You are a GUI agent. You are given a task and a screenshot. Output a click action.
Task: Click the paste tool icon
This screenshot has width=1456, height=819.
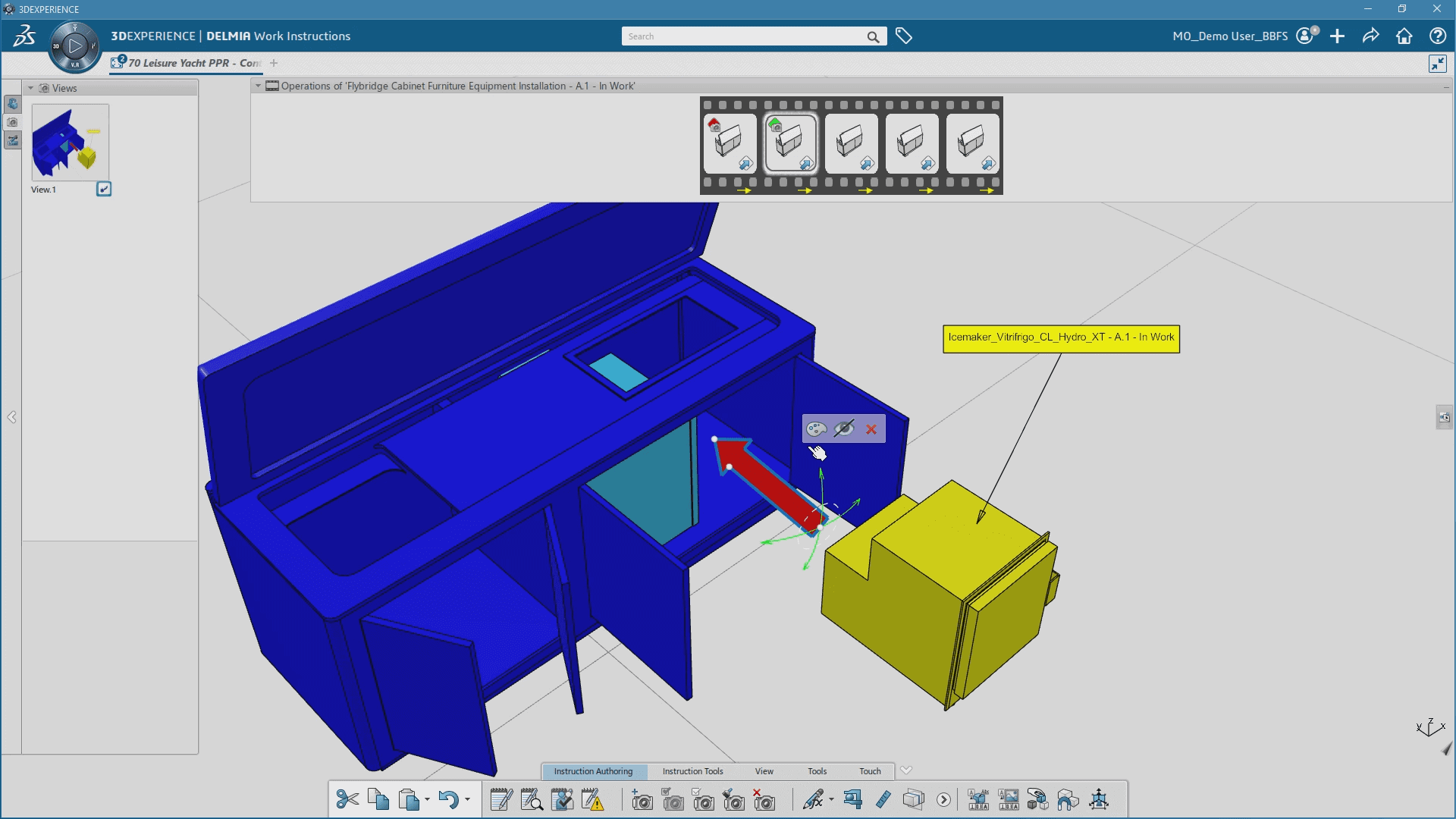(409, 799)
